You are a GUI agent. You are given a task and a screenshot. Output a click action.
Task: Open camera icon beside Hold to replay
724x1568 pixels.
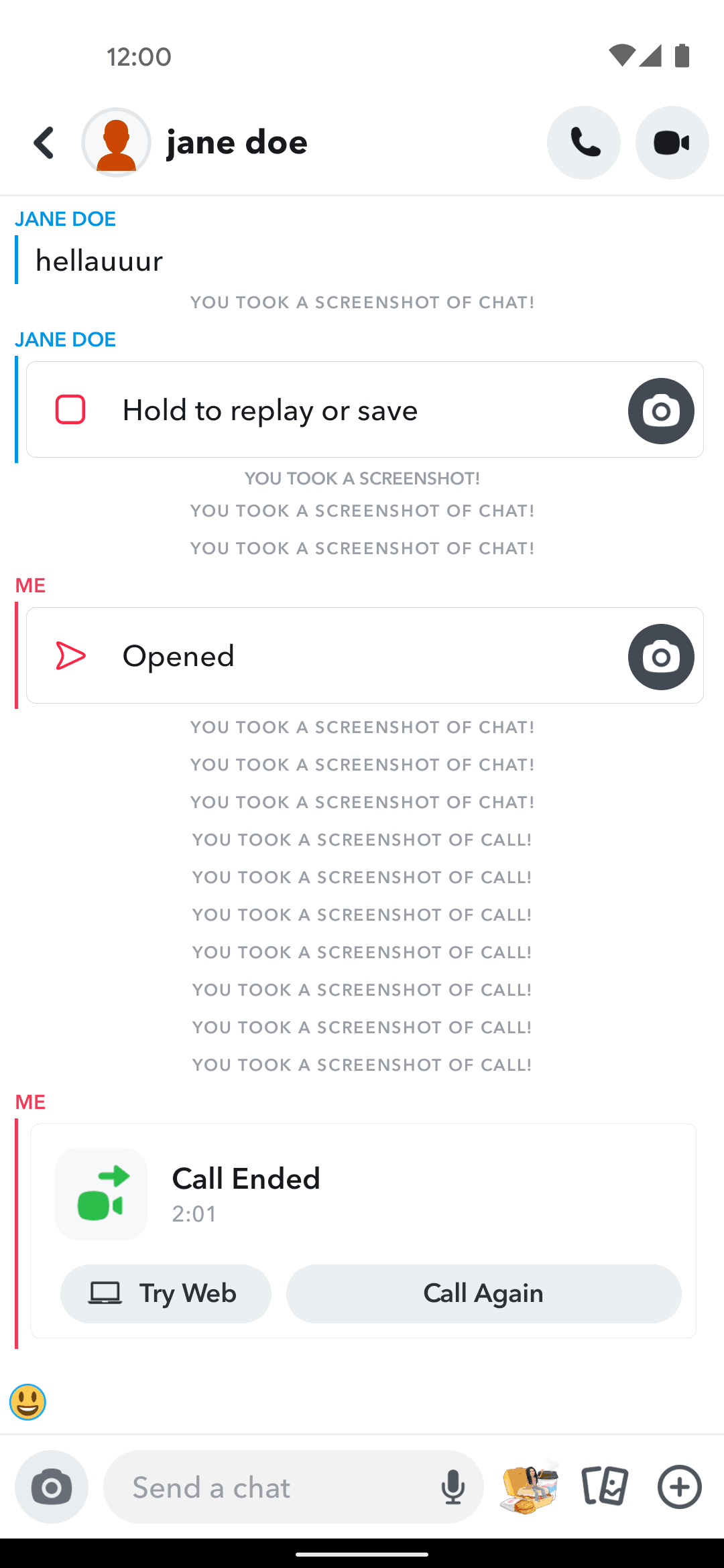coord(661,411)
